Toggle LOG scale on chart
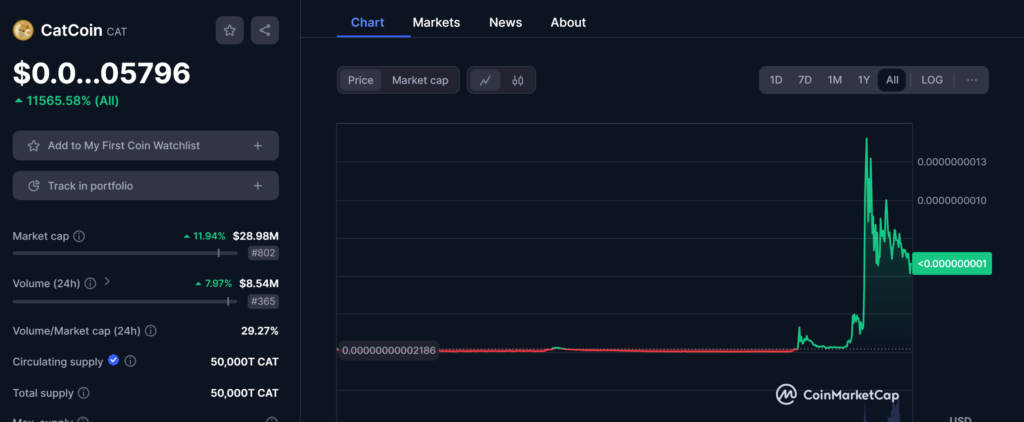Image resolution: width=1024 pixels, height=422 pixels. 932,80
